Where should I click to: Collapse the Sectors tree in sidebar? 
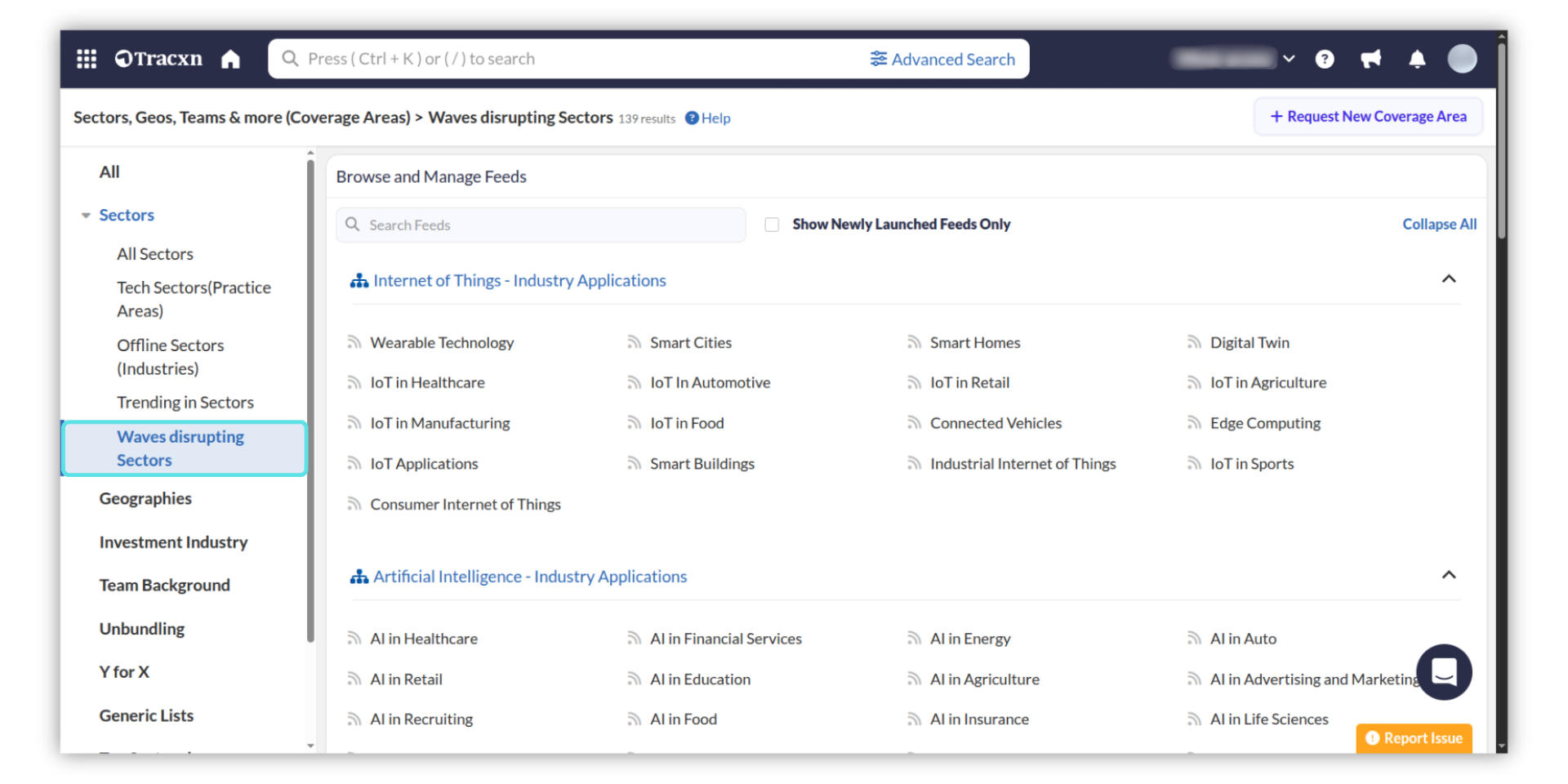point(86,216)
